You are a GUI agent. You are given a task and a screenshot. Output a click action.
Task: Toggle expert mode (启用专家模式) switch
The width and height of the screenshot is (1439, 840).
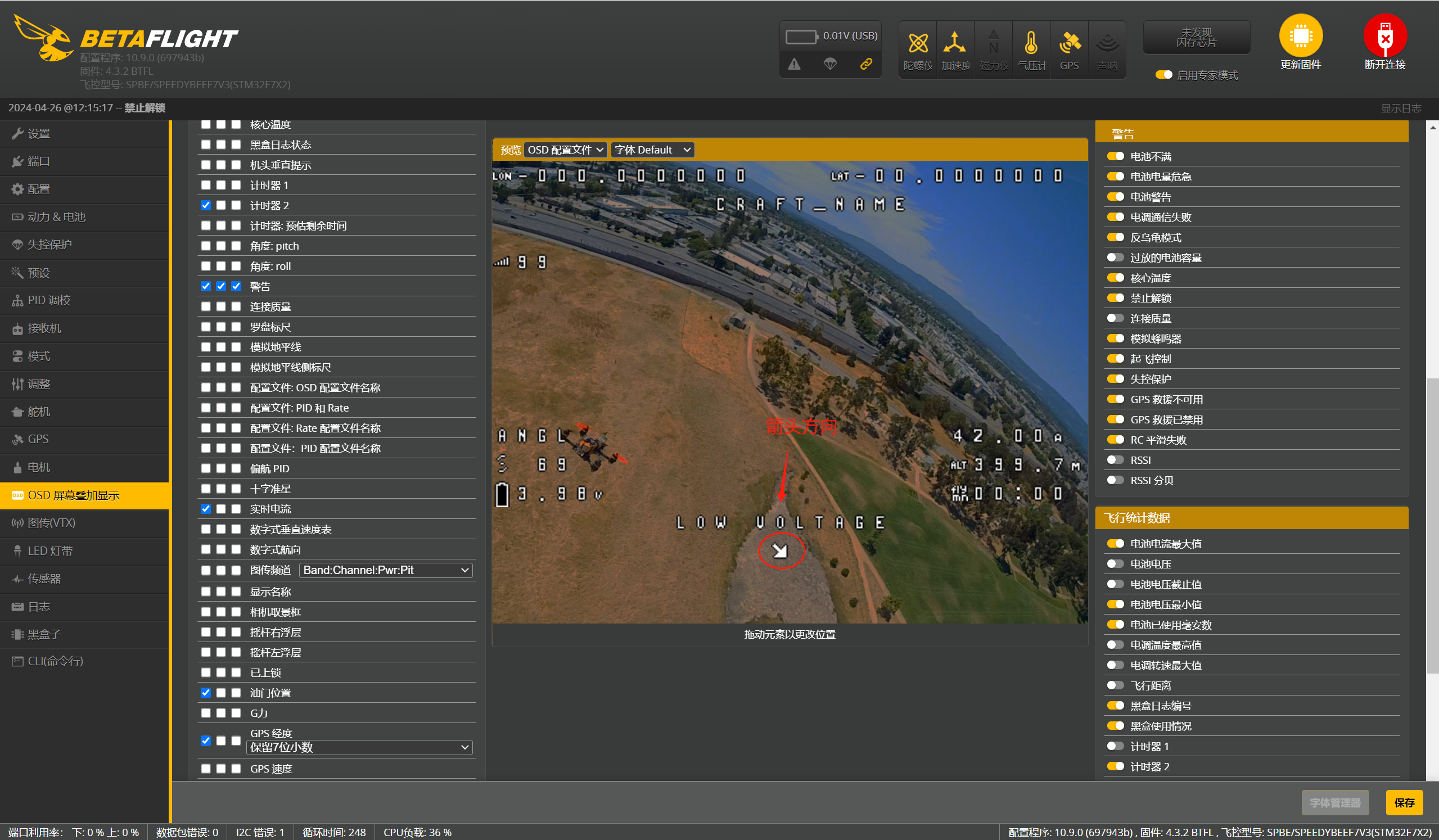[x=1163, y=75]
